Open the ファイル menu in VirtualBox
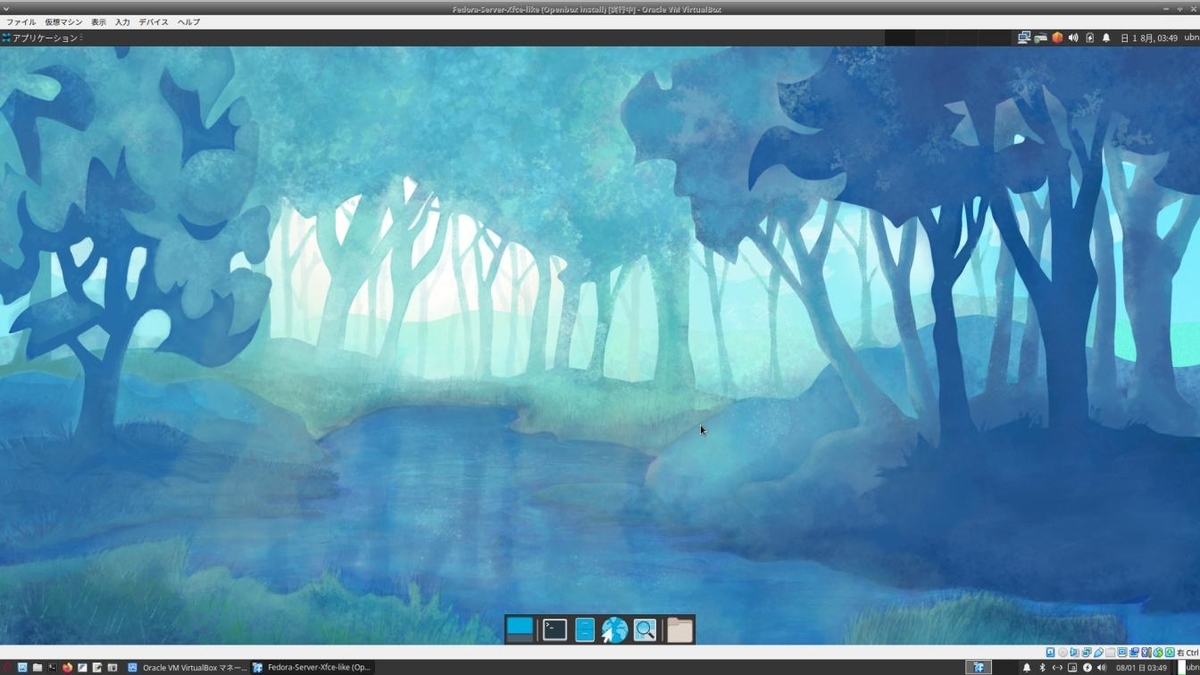This screenshot has height=675, width=1200. (x=21, y=22)
